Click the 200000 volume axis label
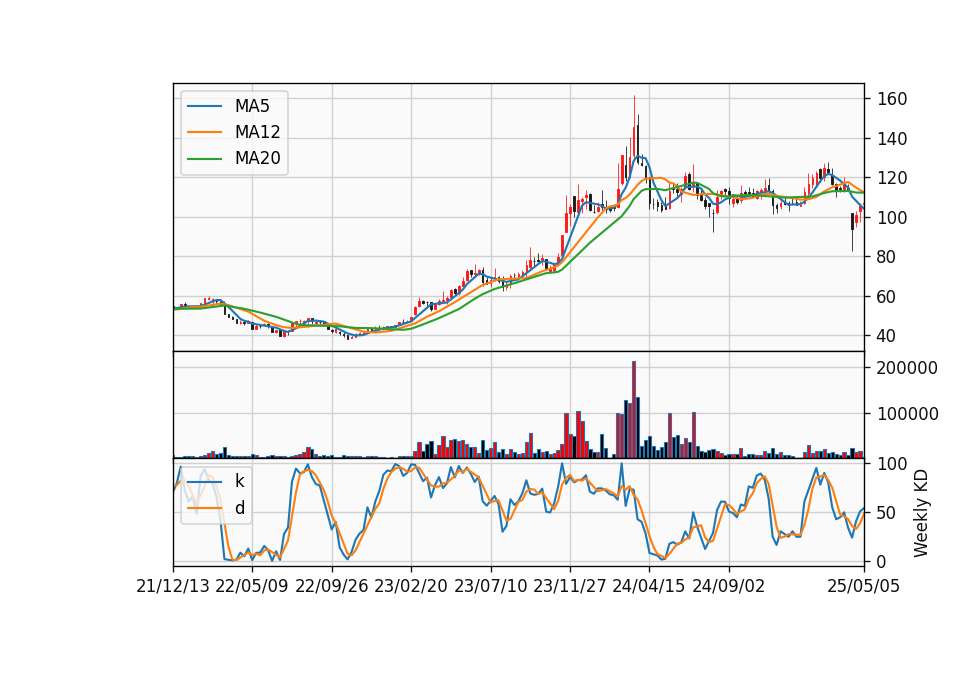Image resolution: width=960 pixels, height=690 pixels. tap(907, 368)
